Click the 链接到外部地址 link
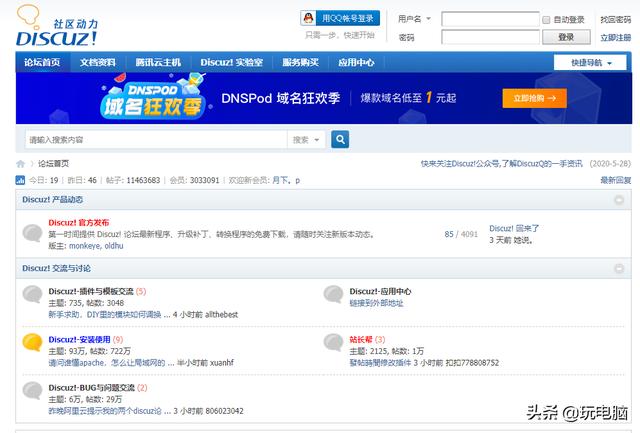 [x=376, y=303]
